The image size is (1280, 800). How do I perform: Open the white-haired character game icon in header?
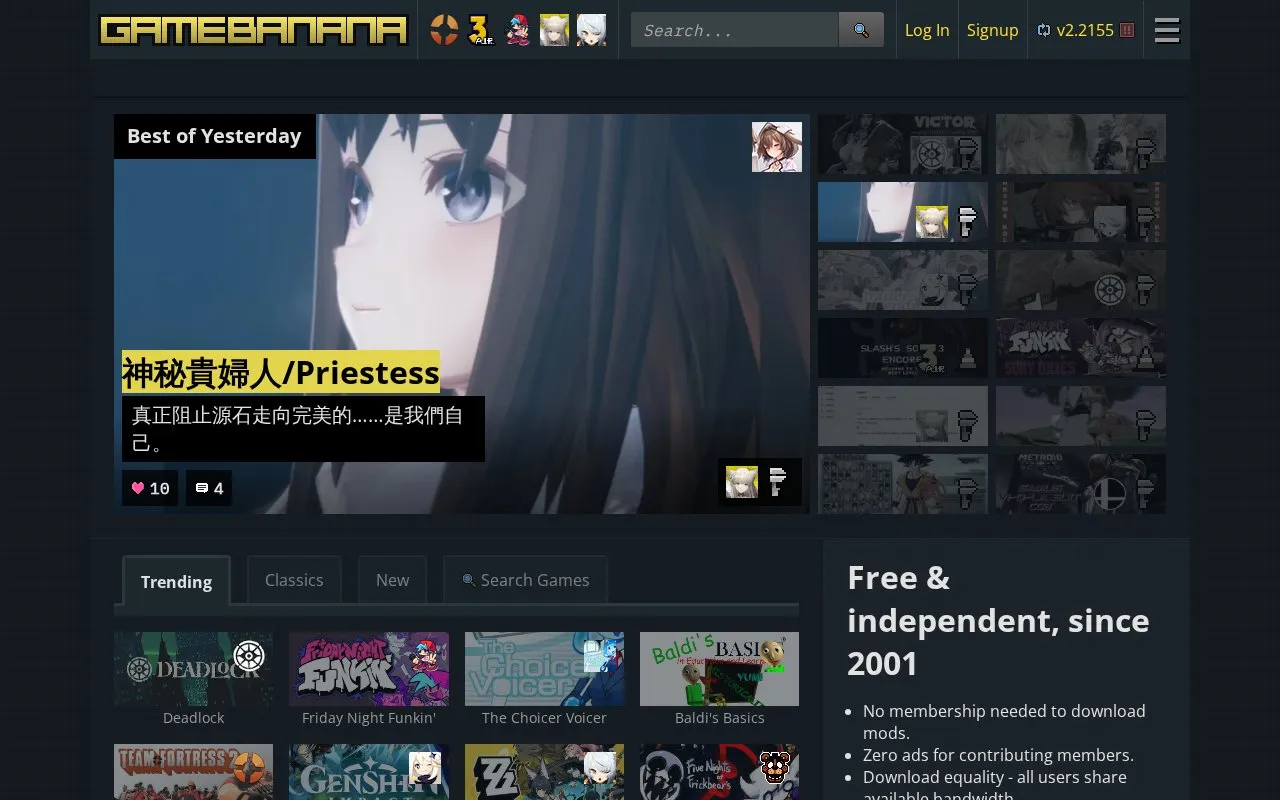click(592, 30)
